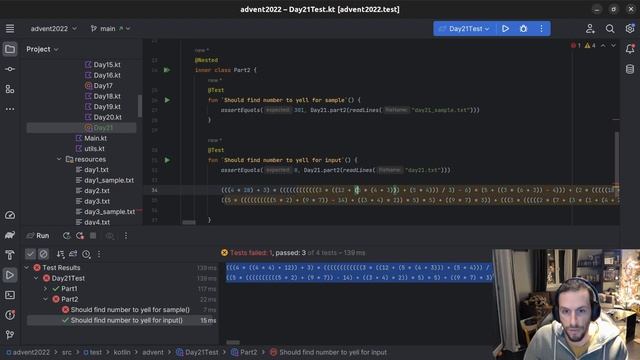The height and width of the screenshot is (360, 640).
Task: Collapse the Test Results node
Action: point(27,268)
